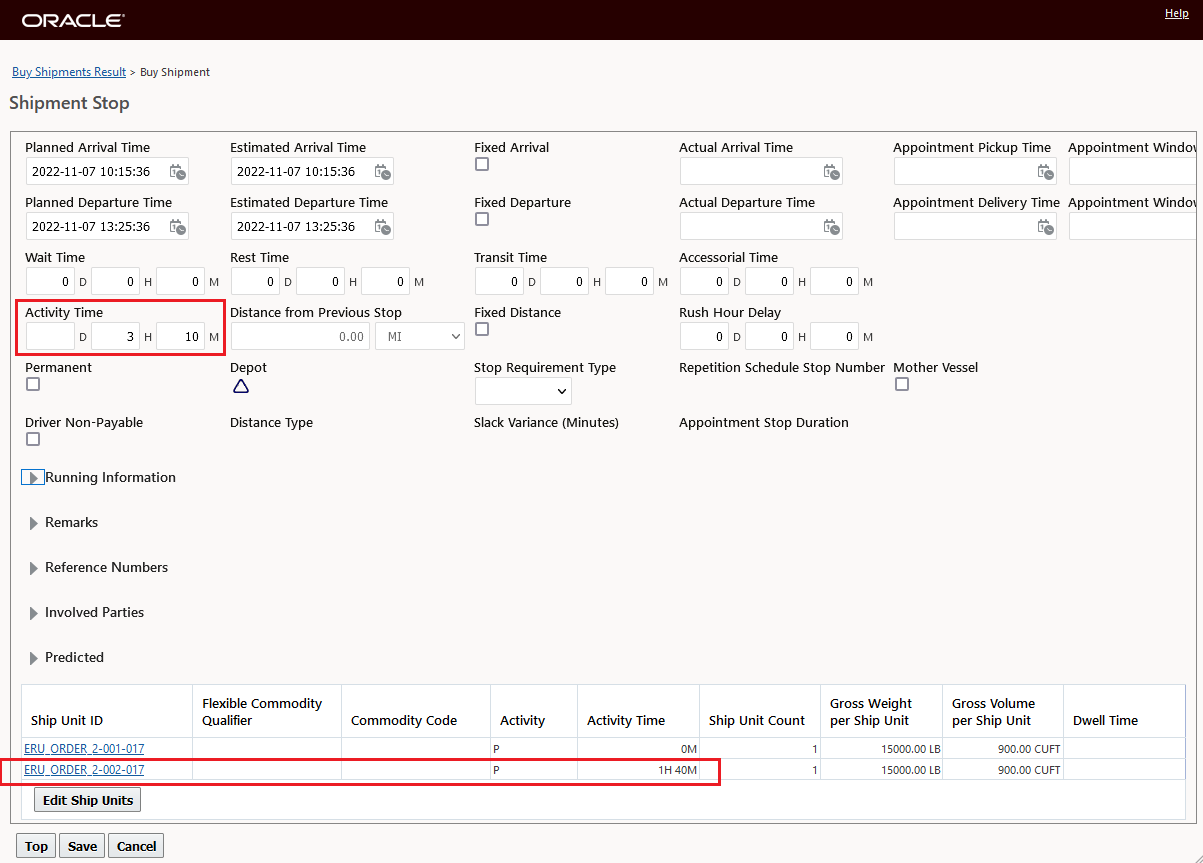Expand the Running Information section
This screenshot has width=1203, height=863.
pos(33,478)
